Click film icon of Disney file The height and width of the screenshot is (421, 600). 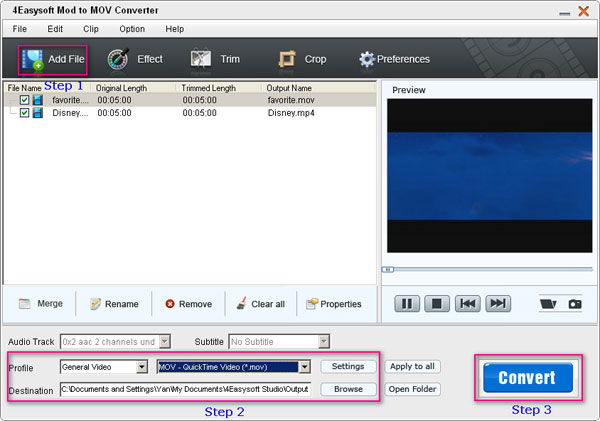point(38,113)
